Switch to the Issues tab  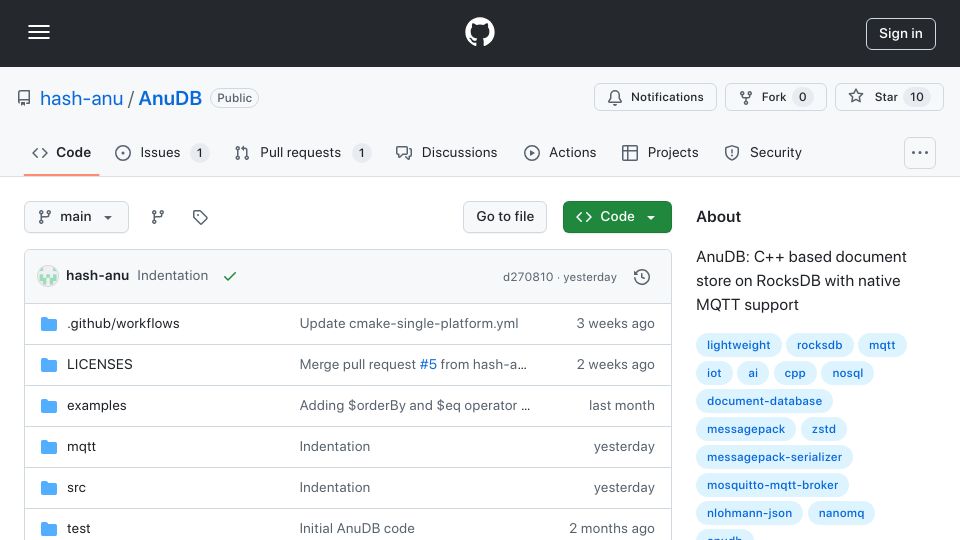[x=162, y=152]
